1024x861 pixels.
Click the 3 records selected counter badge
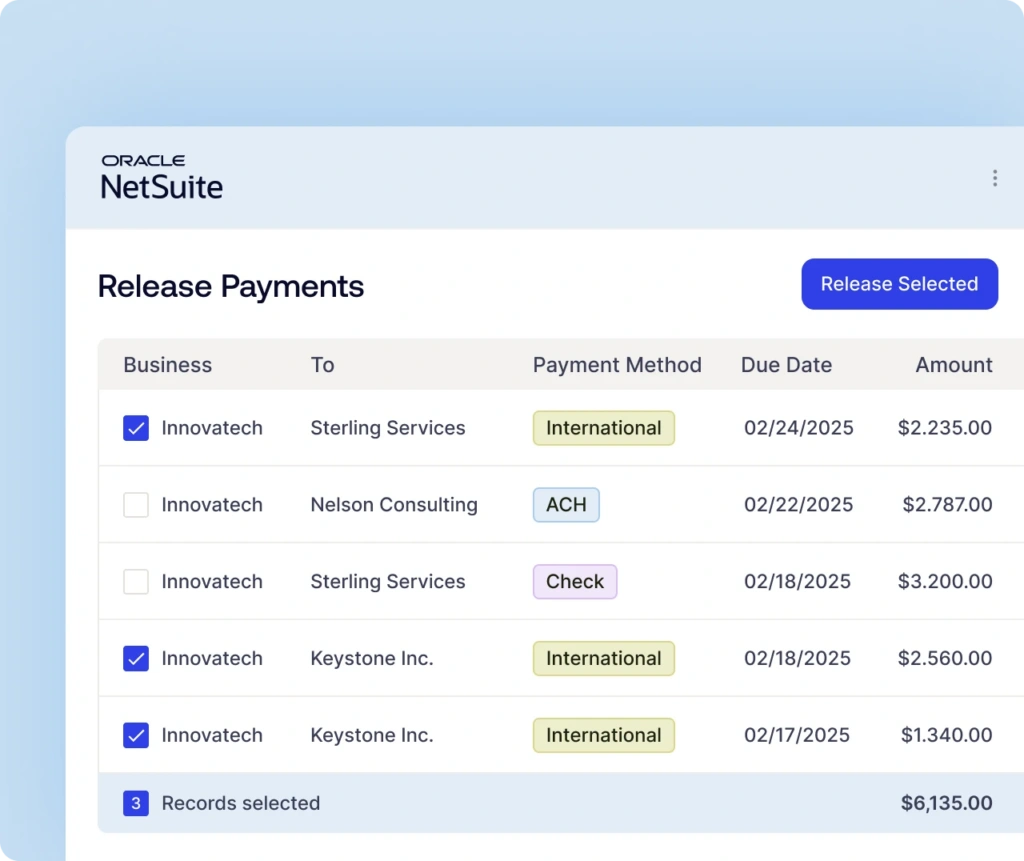136,803
